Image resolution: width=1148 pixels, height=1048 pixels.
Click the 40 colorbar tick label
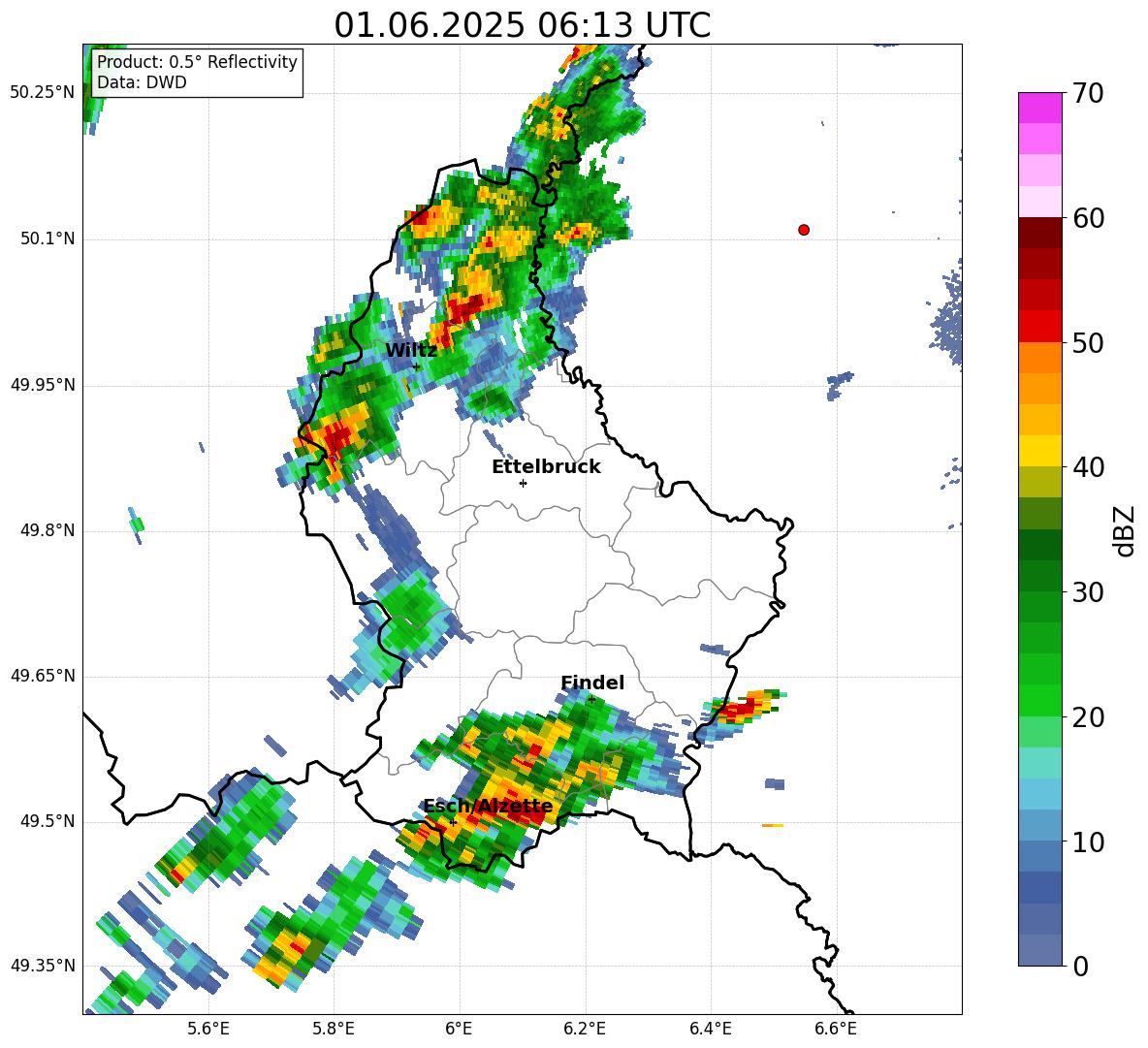tap(1089, 467)
